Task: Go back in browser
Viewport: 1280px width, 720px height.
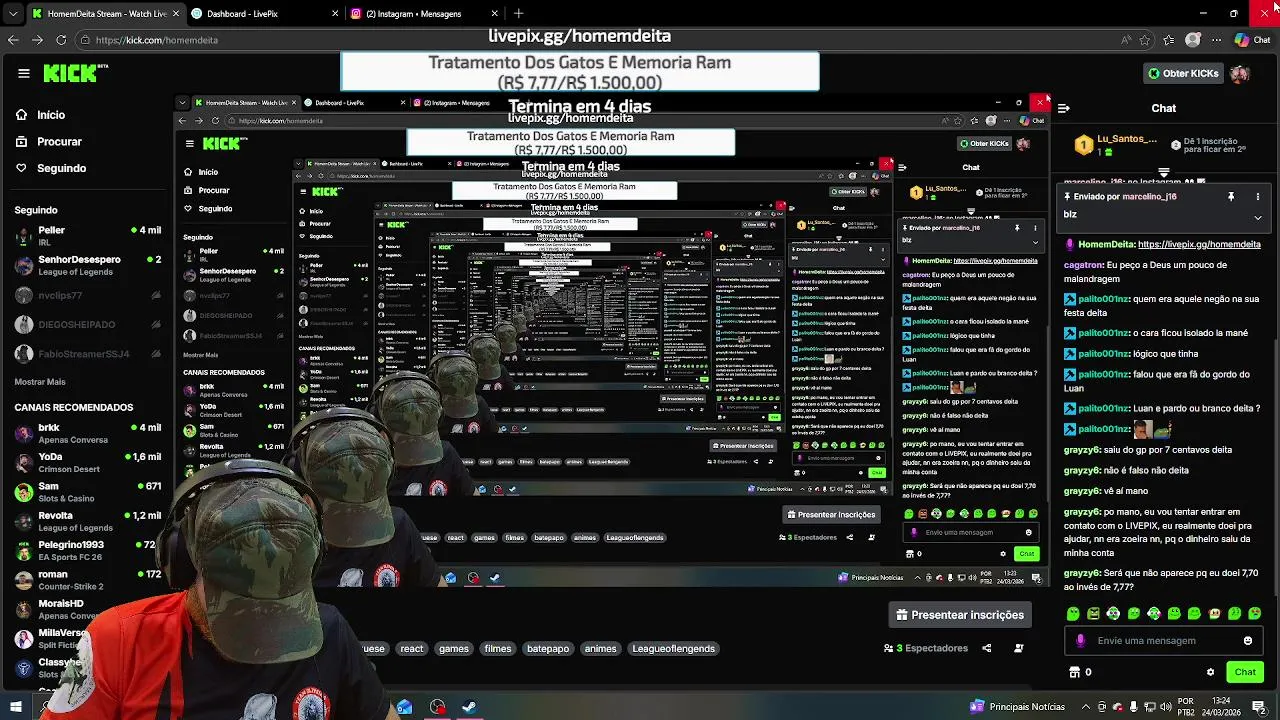Action: point(13,40)
